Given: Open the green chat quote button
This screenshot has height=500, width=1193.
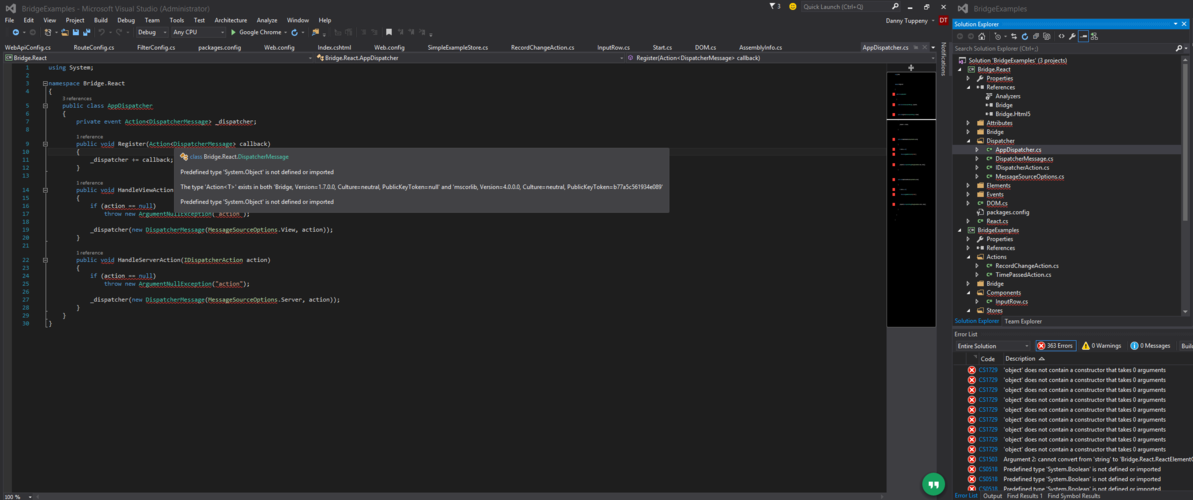Looking at the screenshot, I should (x=934, y=484).
